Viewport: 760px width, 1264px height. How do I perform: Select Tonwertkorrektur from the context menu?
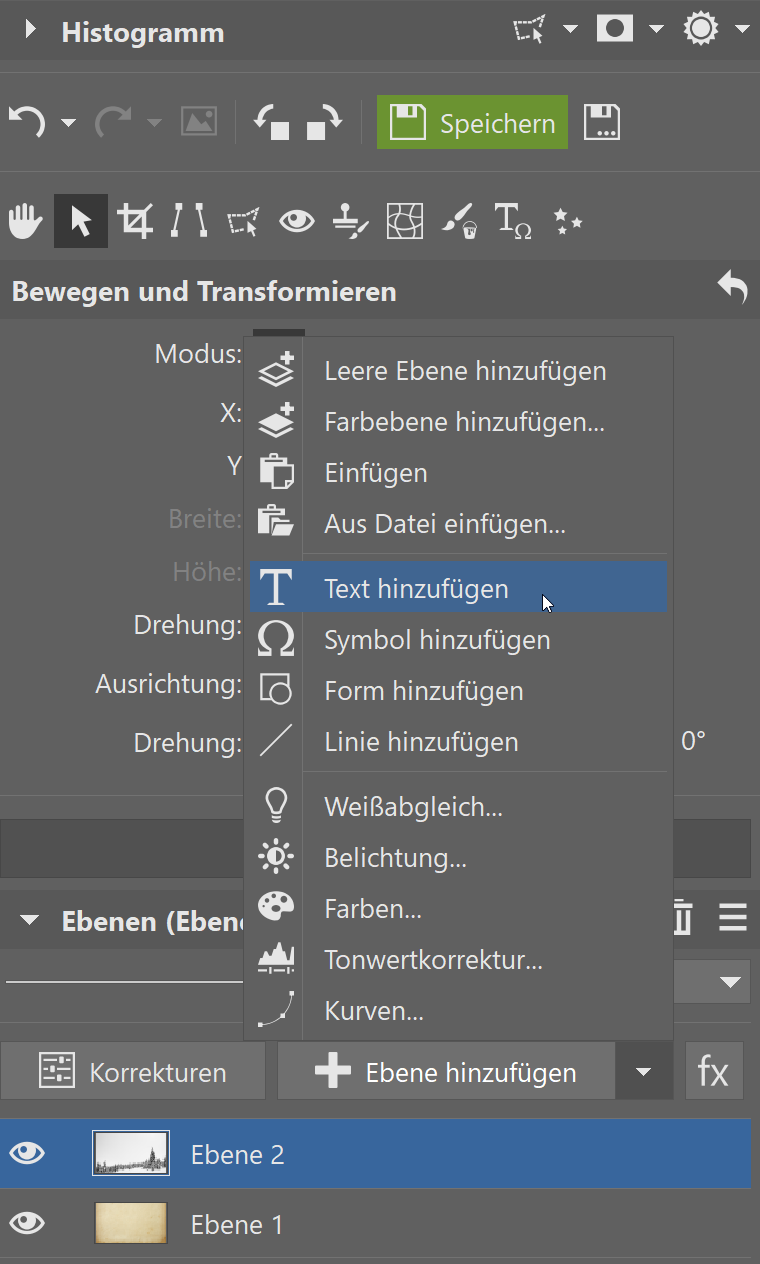(x=432, y=959)
